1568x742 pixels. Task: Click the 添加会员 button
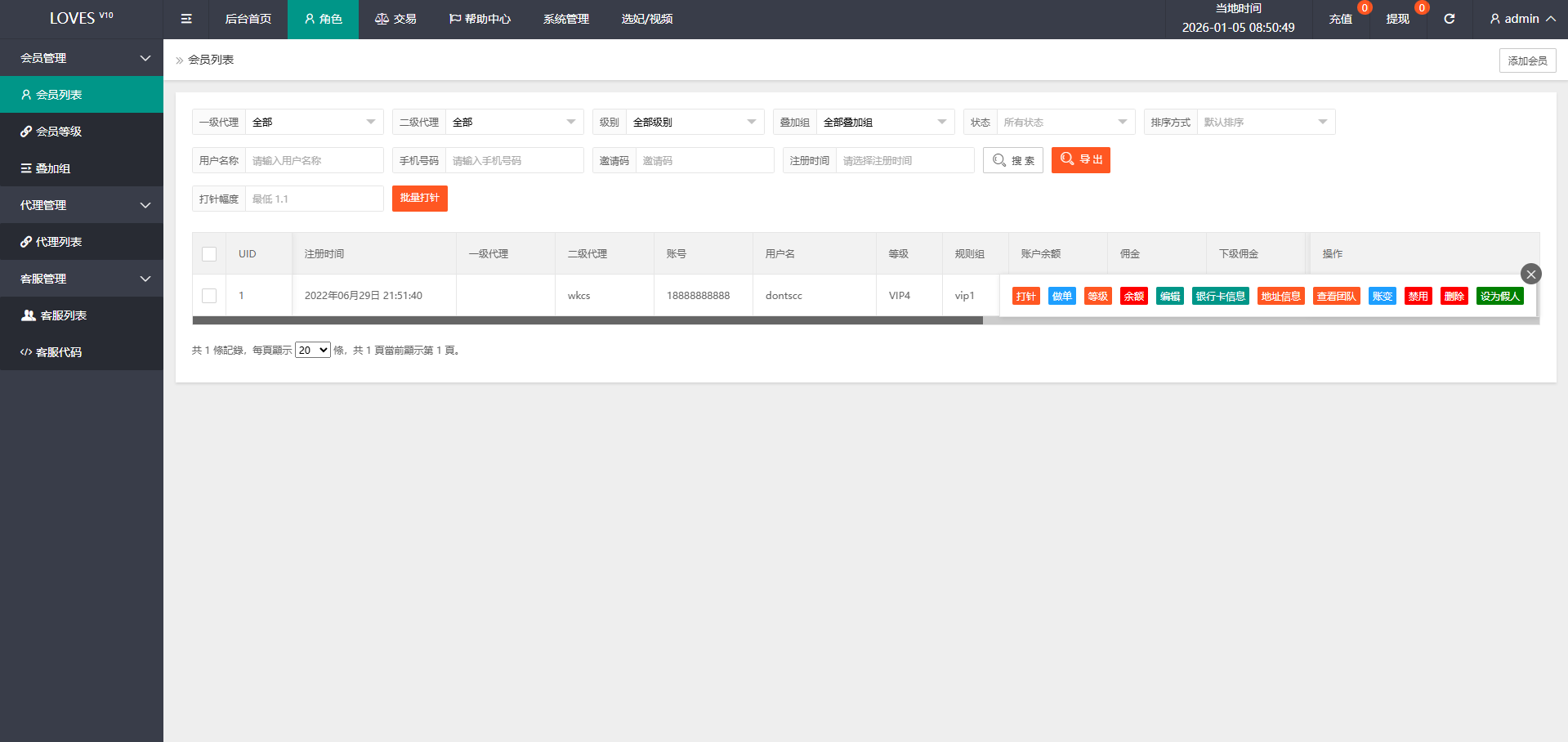point(1526,60)
